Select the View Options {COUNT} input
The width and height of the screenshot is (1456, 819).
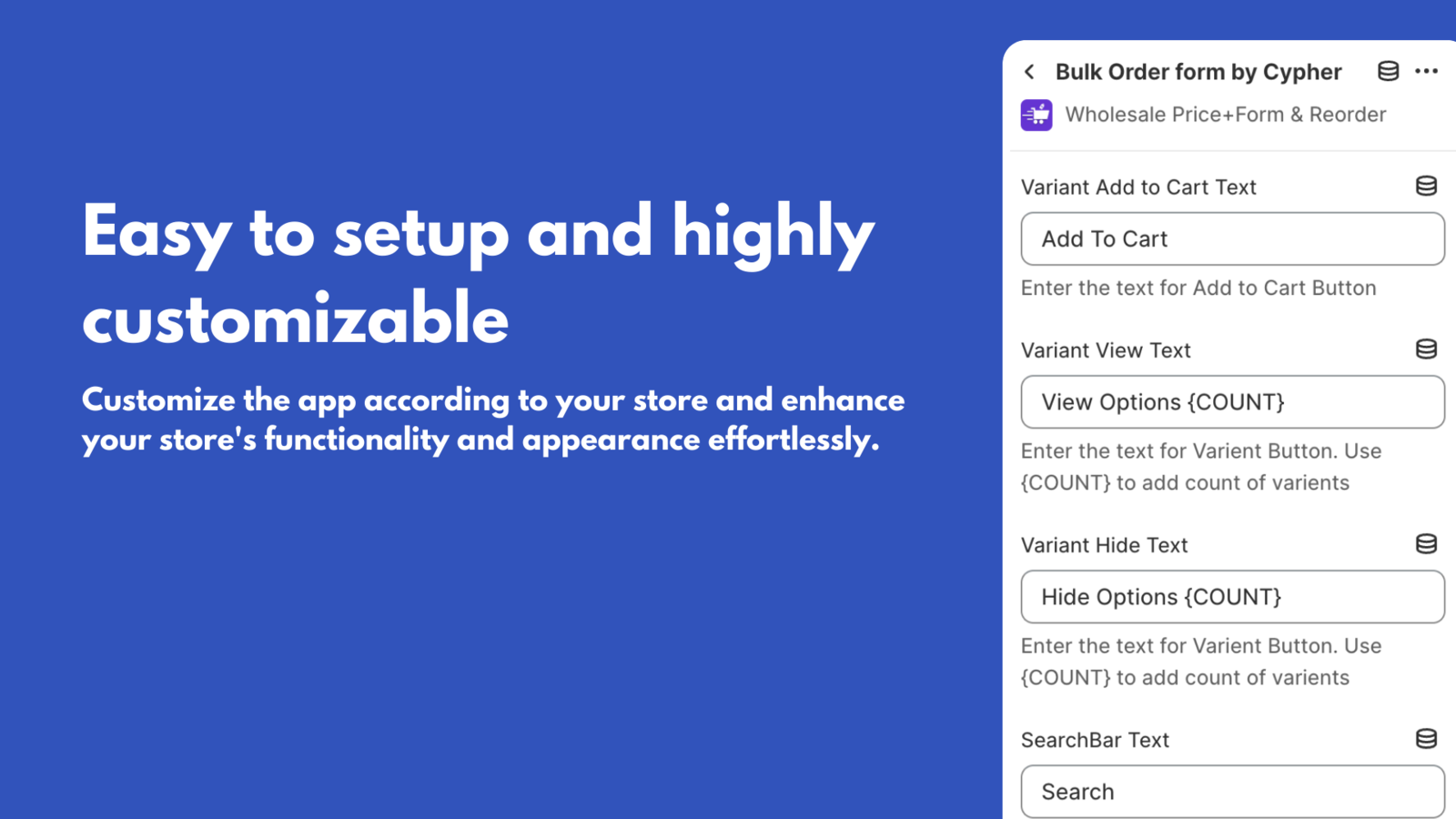(x=1232, y=401)
